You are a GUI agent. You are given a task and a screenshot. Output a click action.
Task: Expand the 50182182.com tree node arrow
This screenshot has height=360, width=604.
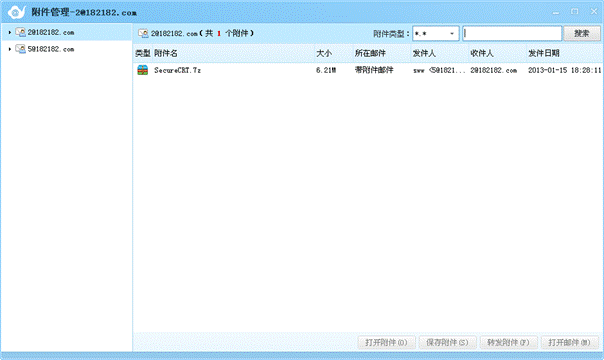10,49
